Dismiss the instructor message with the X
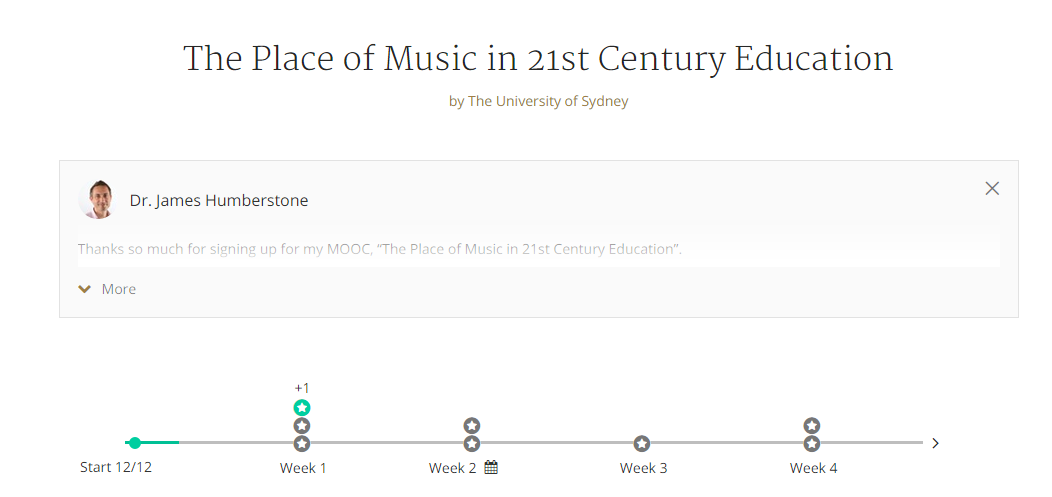 point(992,188)
